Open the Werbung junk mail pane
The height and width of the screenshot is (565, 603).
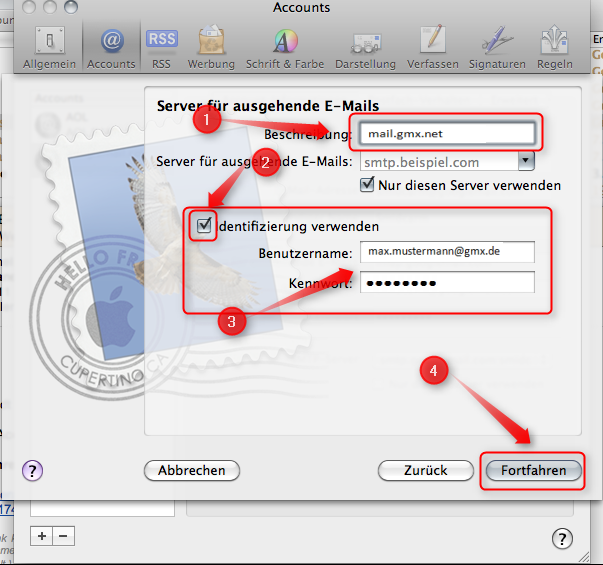[211, 48]
